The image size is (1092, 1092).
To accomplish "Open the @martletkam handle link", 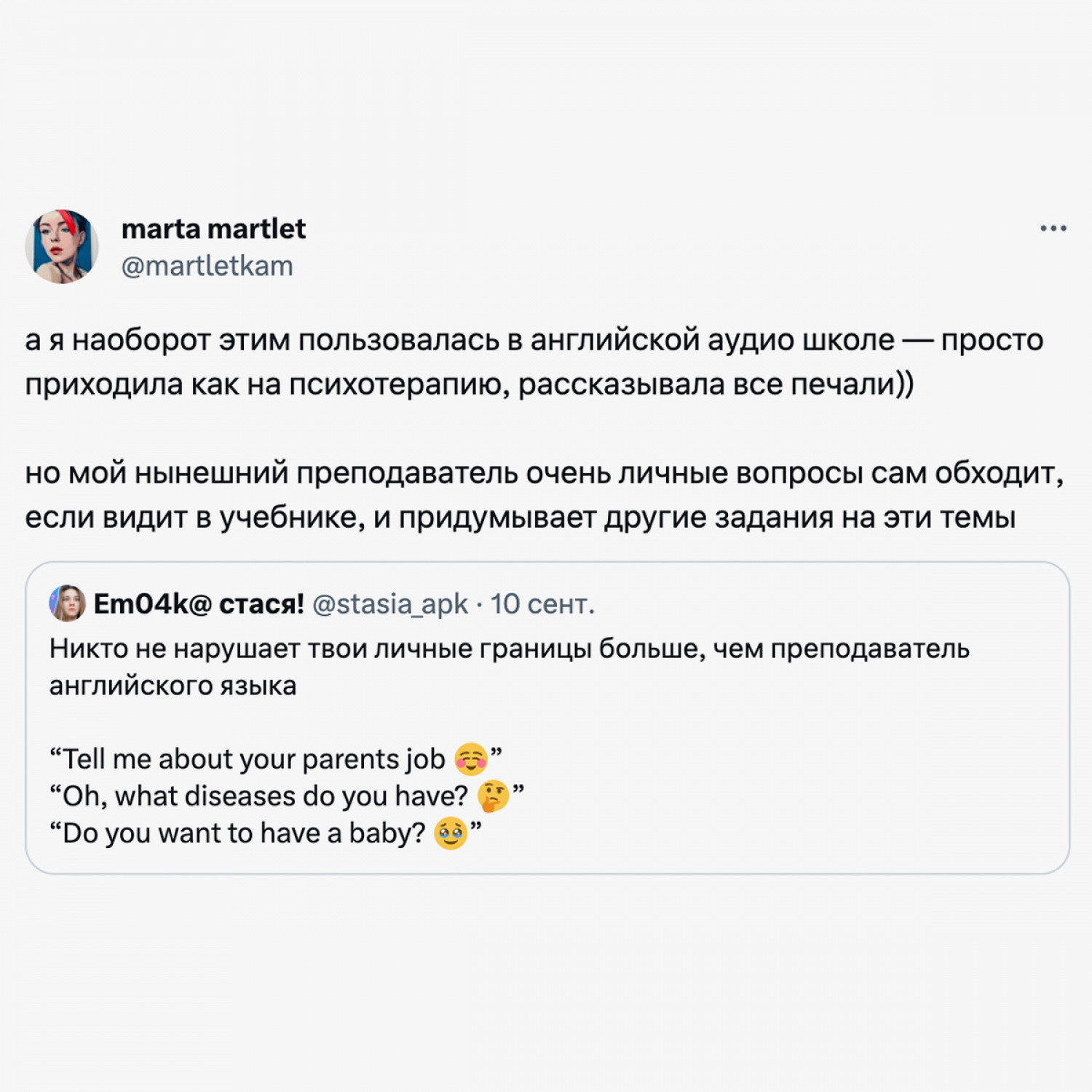I will click(x=207, y=266).
